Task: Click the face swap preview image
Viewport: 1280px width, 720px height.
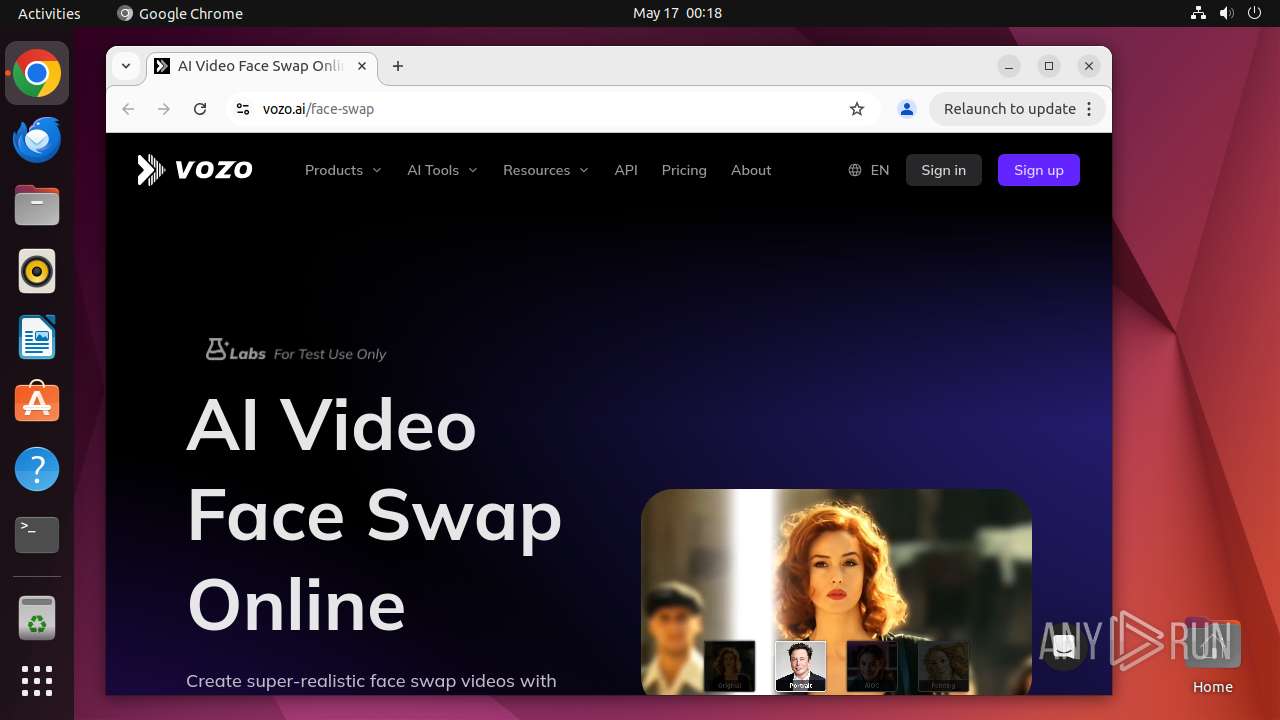Action: tap(836, 590)
